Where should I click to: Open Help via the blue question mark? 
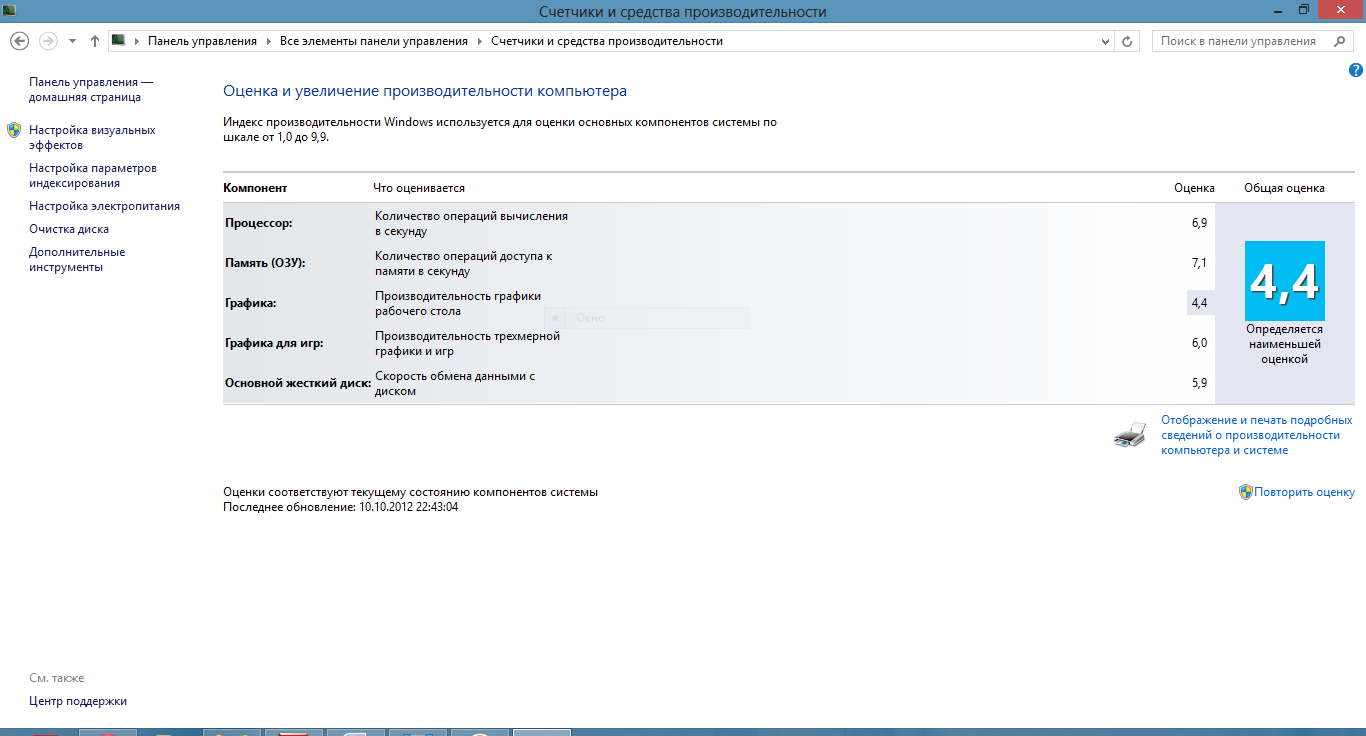point(1356,70)
